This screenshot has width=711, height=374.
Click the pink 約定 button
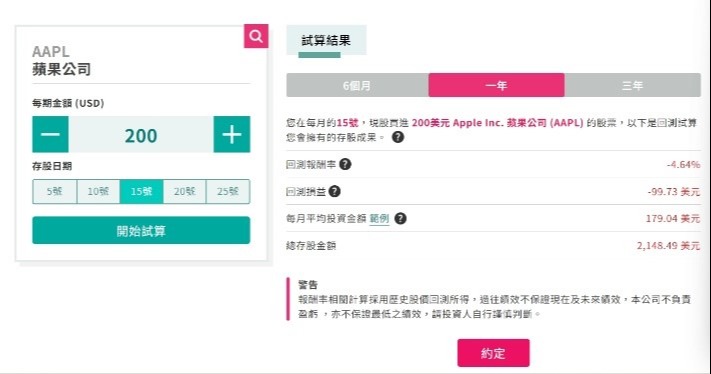coord(493,353)
